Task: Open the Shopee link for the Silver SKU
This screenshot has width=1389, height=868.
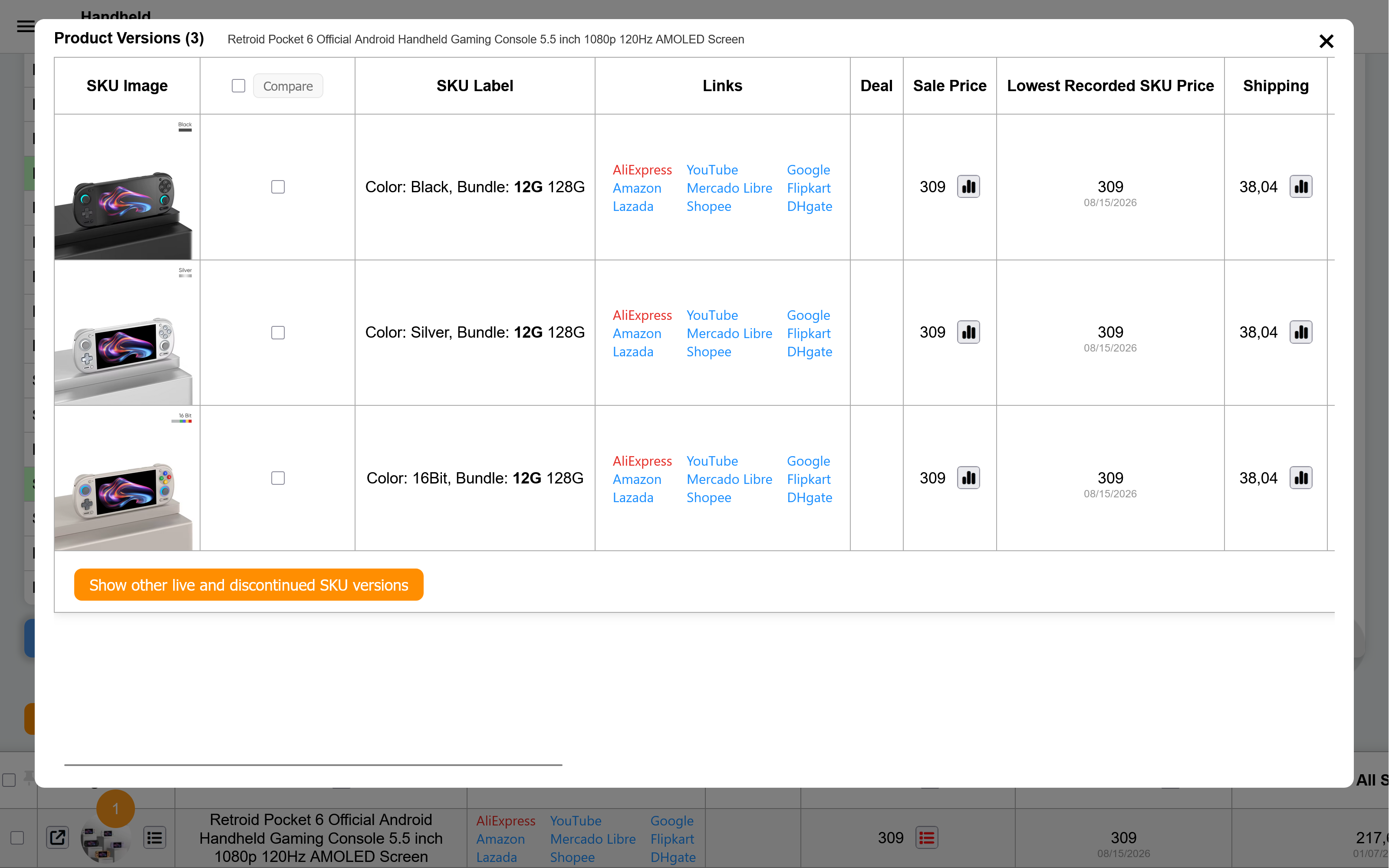Action: (708, 352)
